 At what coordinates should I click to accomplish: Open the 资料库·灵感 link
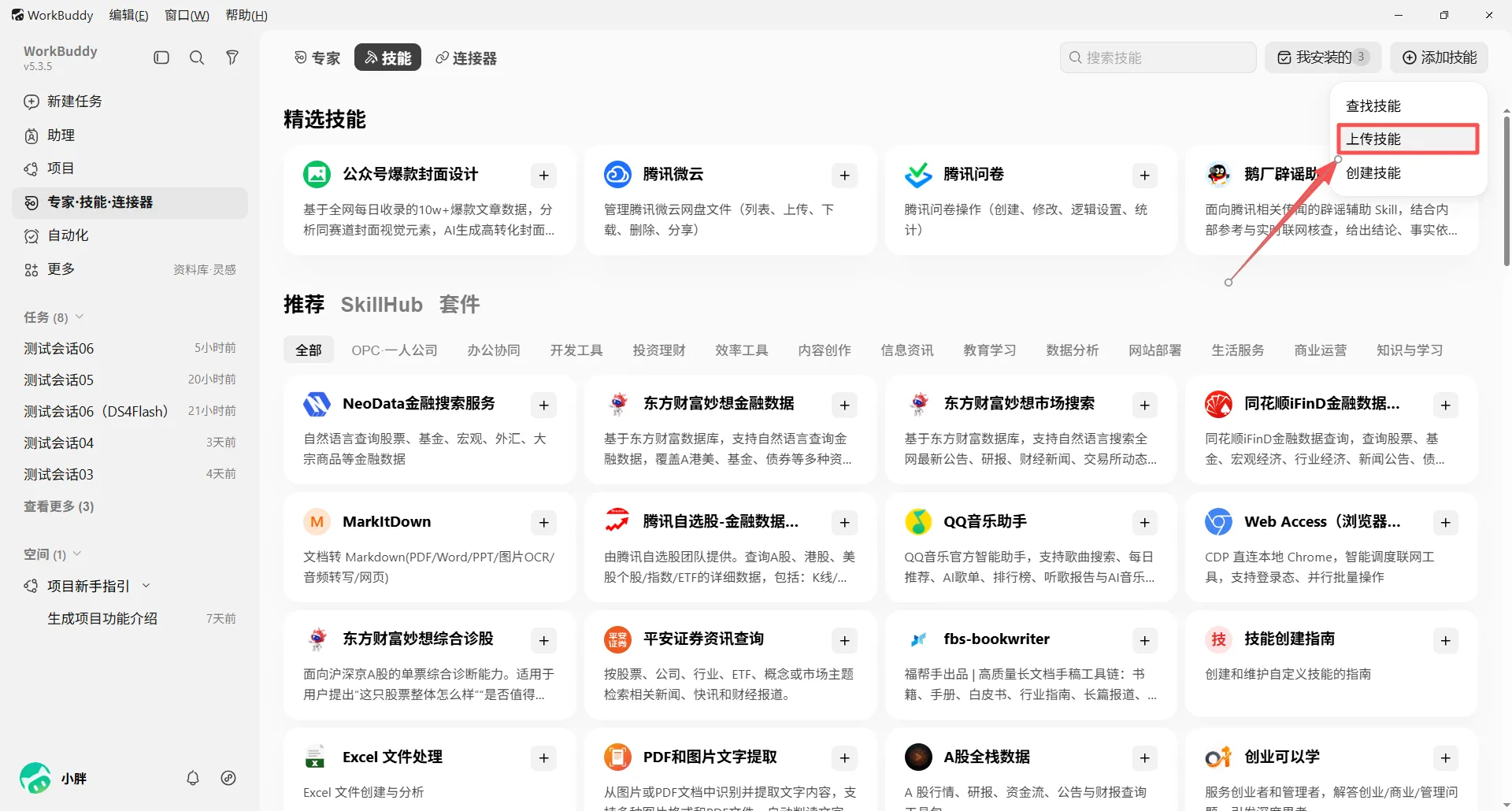[x=205, y=269]
